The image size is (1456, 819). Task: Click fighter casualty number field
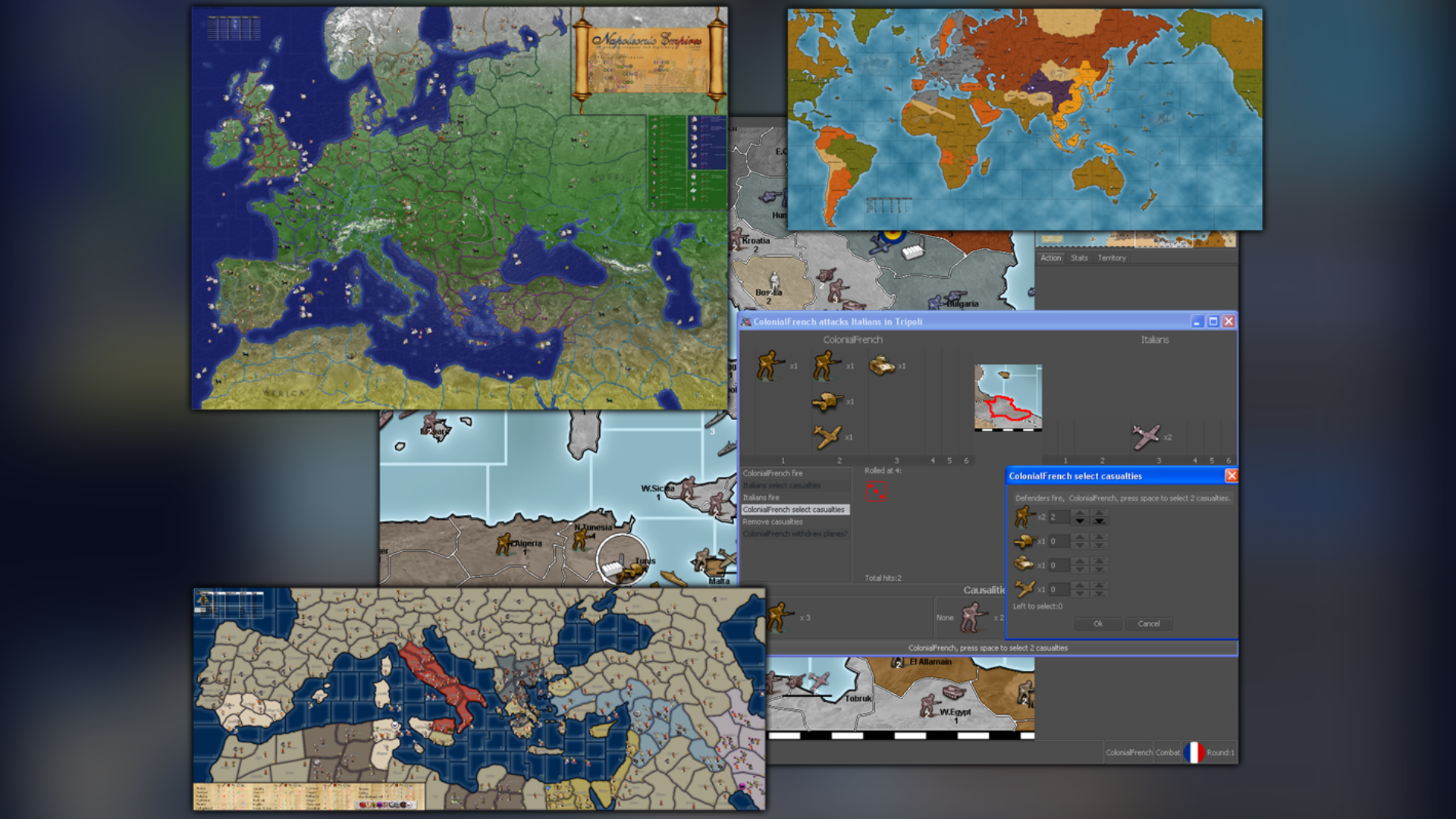pos(1059,589)
